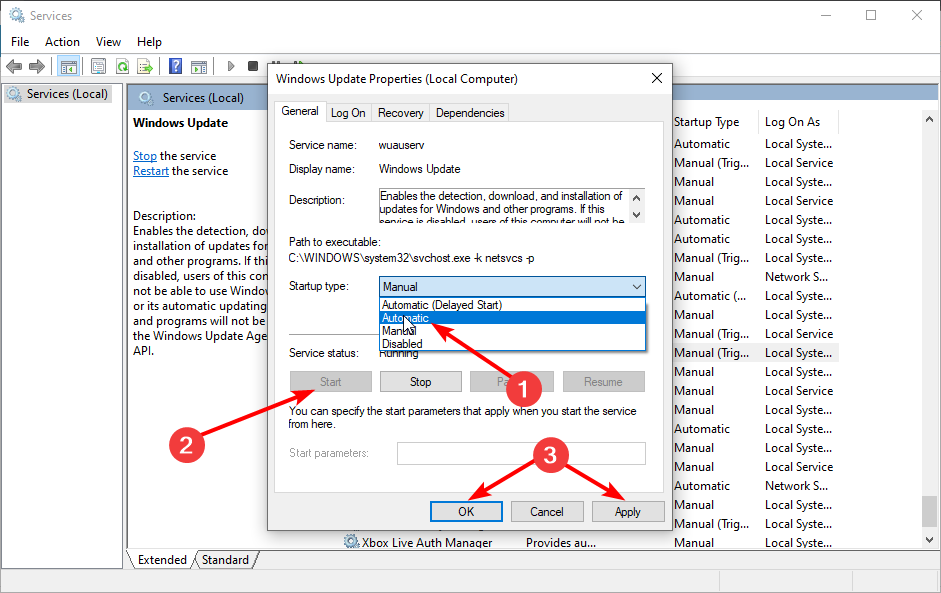Image resolution: width=941 pixels, height=593 pixels.
Task: Click the Resume button
Action: (604, 382)
